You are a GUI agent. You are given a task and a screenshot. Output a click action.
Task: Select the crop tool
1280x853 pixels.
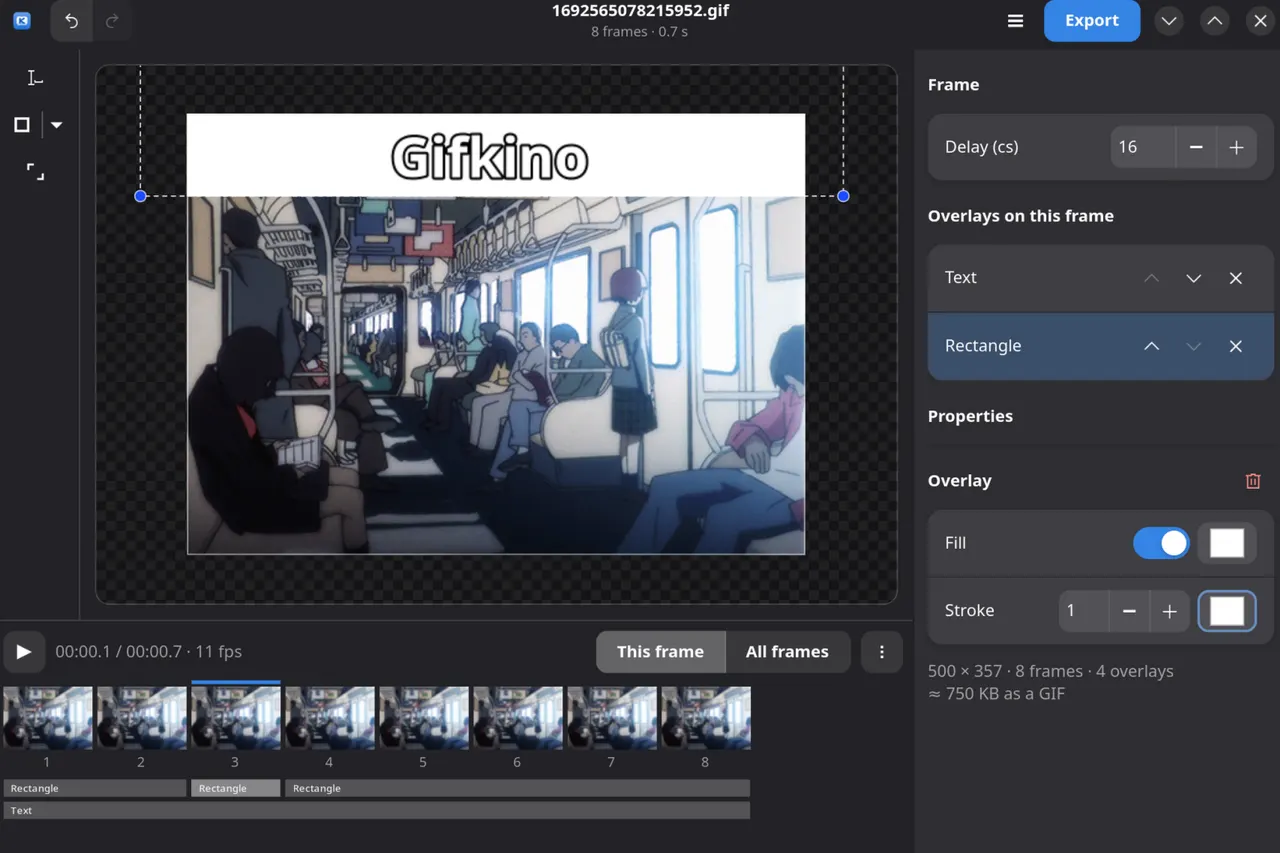(35, 172)
